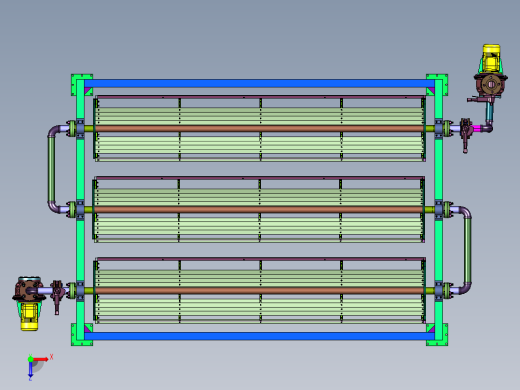Click the blue Z axis arrow of the triad
Screen dimensions: 520x390
pyautogui.click(x=30, y=370)
